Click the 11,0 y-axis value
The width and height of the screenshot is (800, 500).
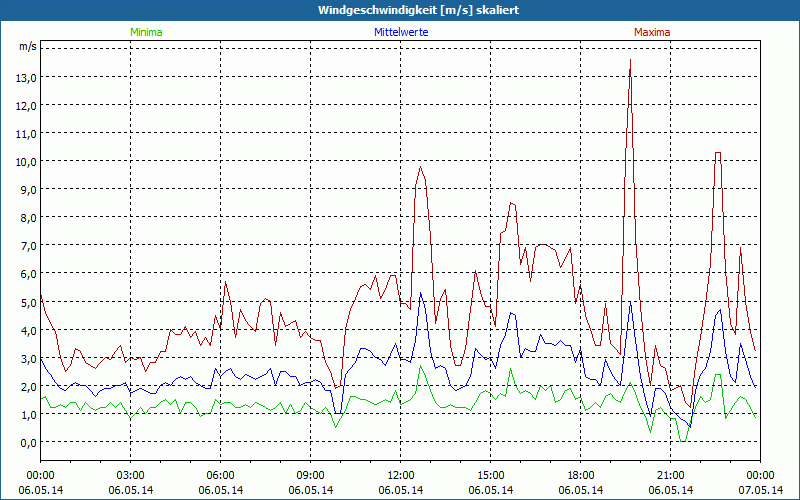(28, 134)
